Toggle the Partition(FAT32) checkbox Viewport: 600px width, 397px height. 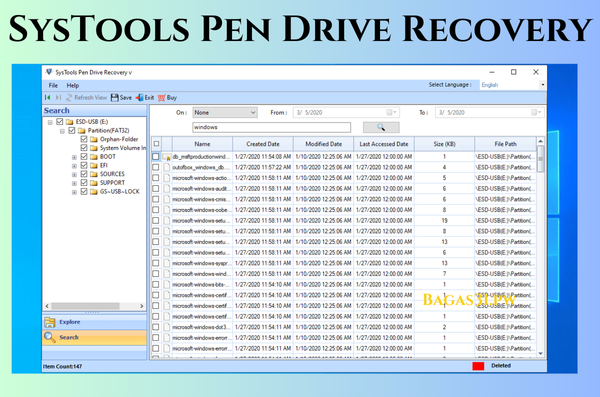(72, 130)
